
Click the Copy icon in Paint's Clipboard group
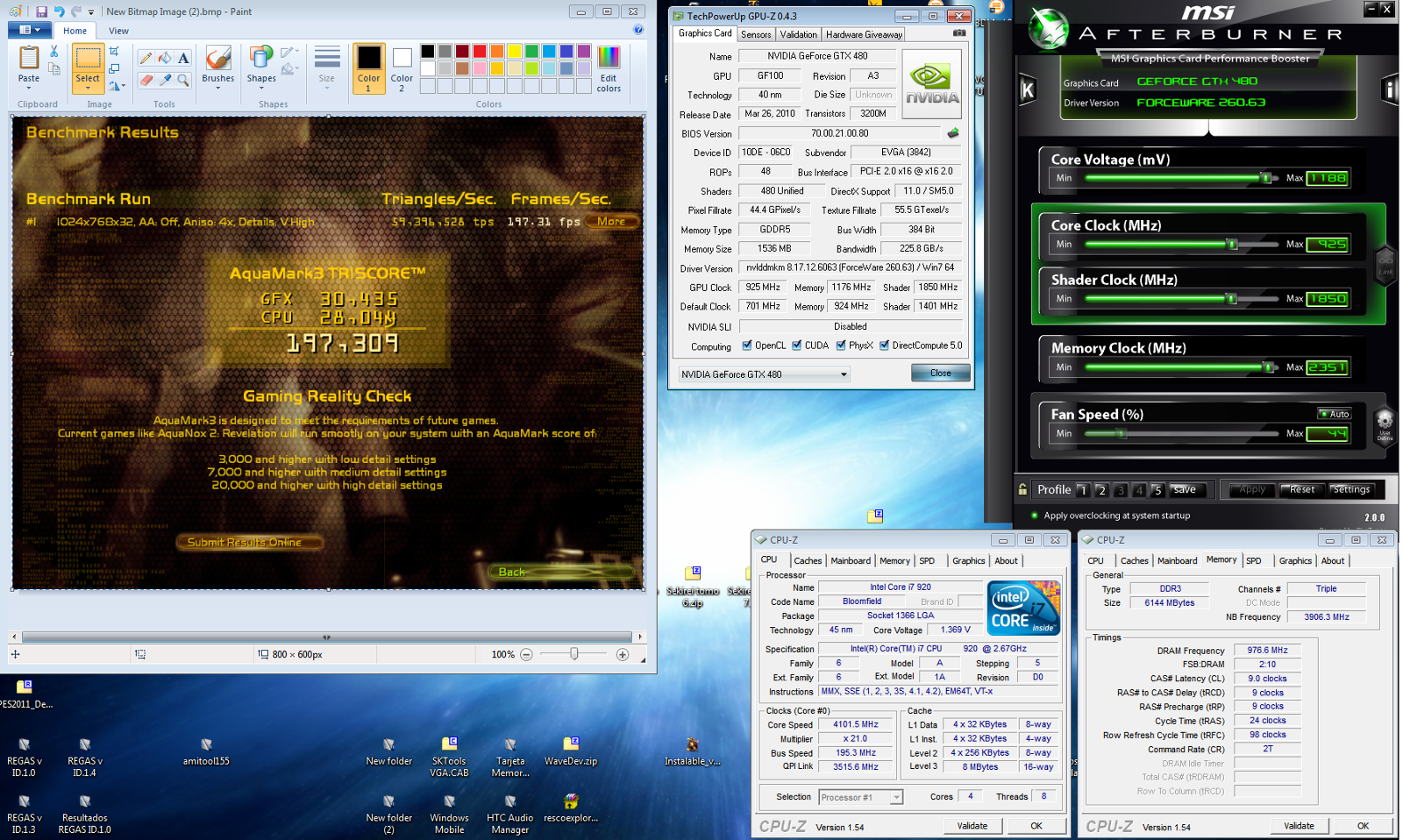pyautogui.click(x=54, y=69)
